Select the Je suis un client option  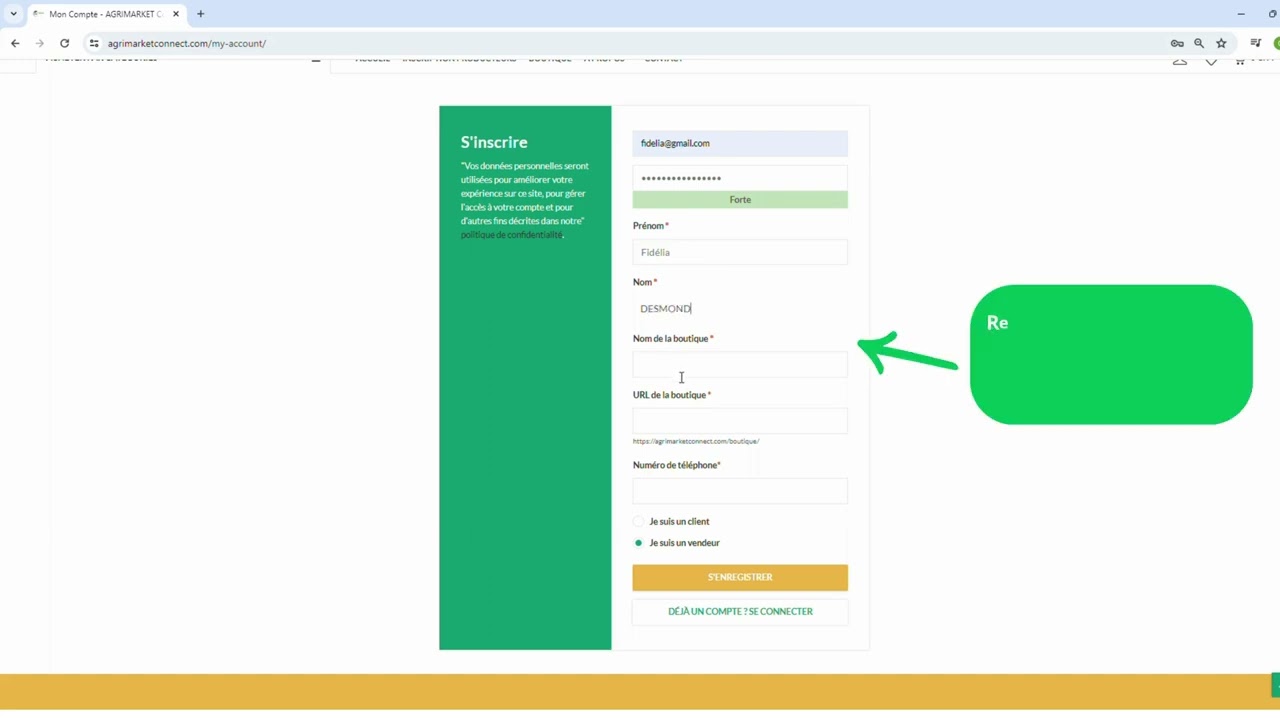coord(639,521)
